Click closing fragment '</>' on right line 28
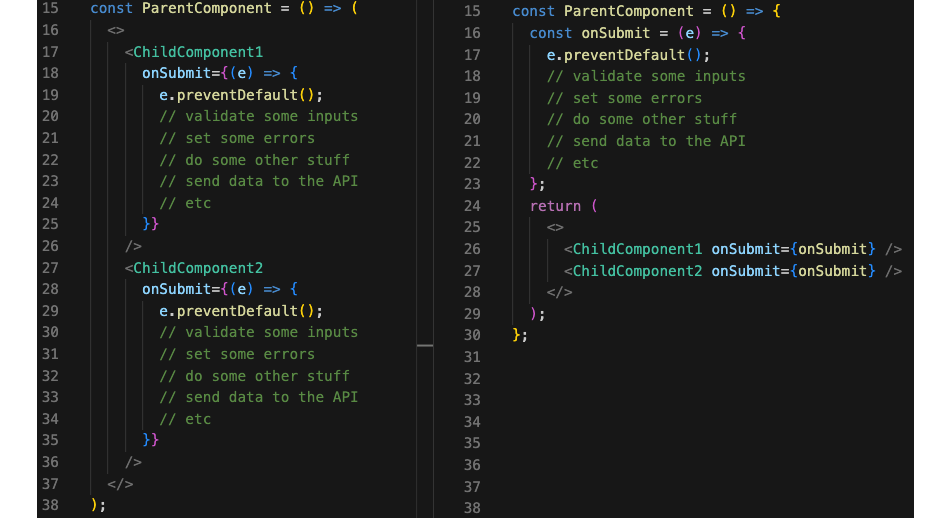 [x=559, y=292]
